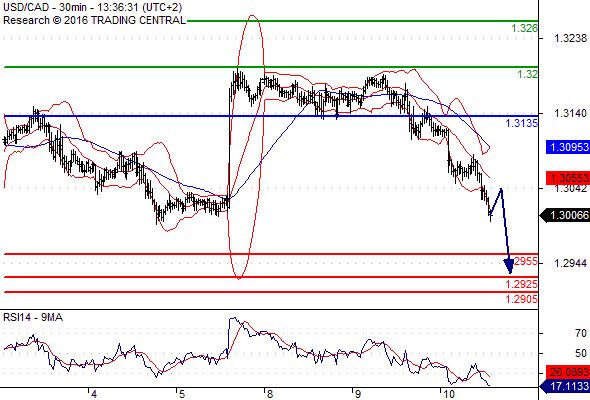Click the USD/CAD 30min chart title
The height and width of the screenshot is (400, 590).
pos(92,7)
